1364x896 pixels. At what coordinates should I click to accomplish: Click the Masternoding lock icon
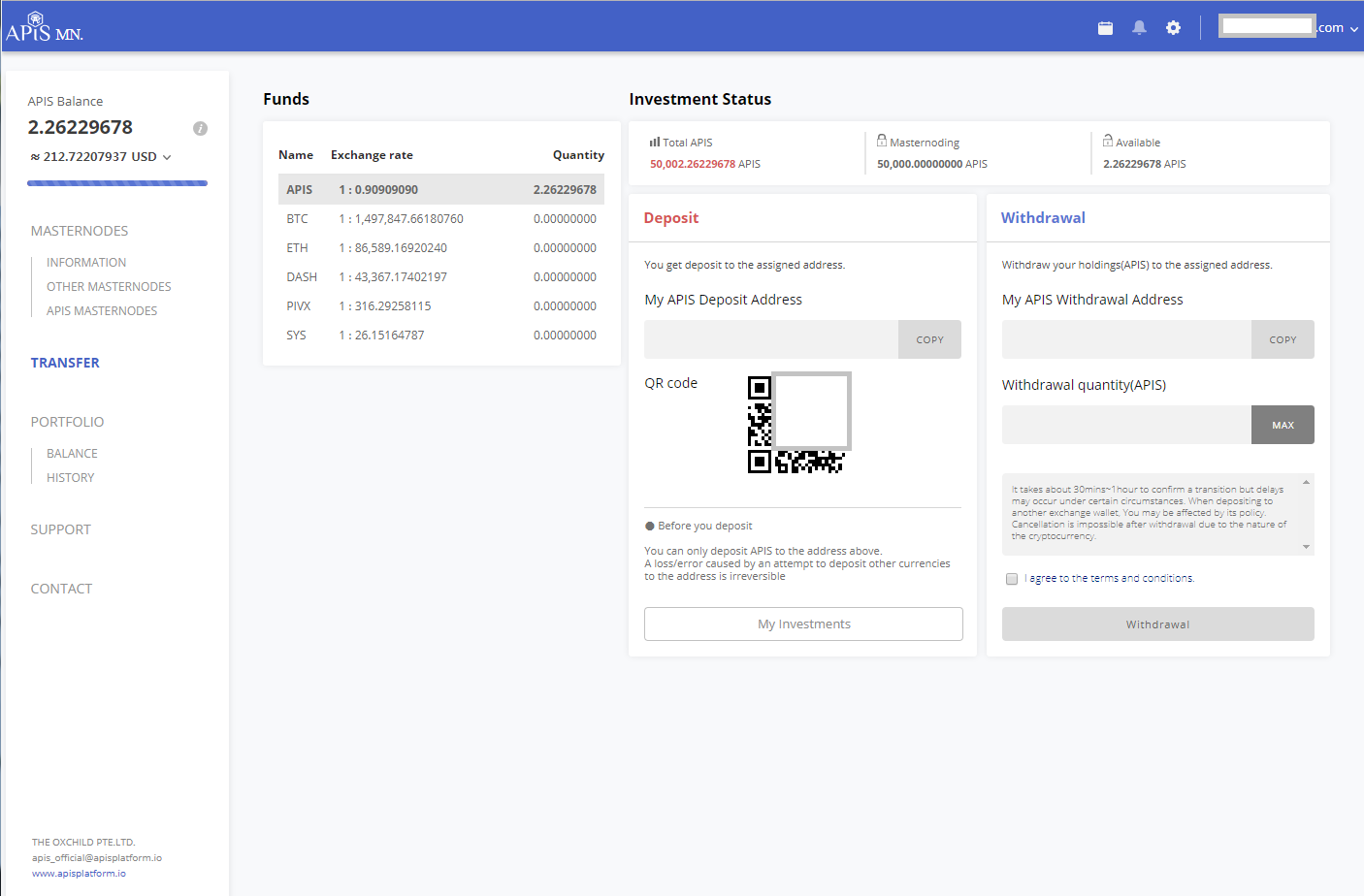click(x=882, y=141)
